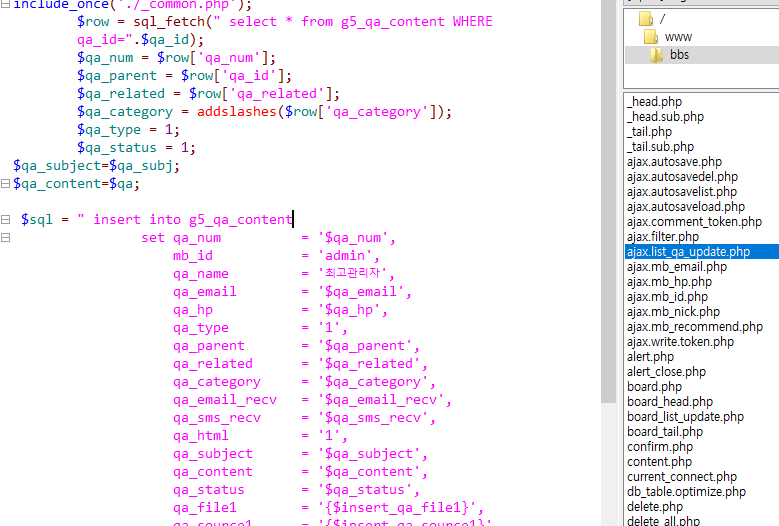Open alert_close.php file

pyautogui.click(x=666, y=372)
